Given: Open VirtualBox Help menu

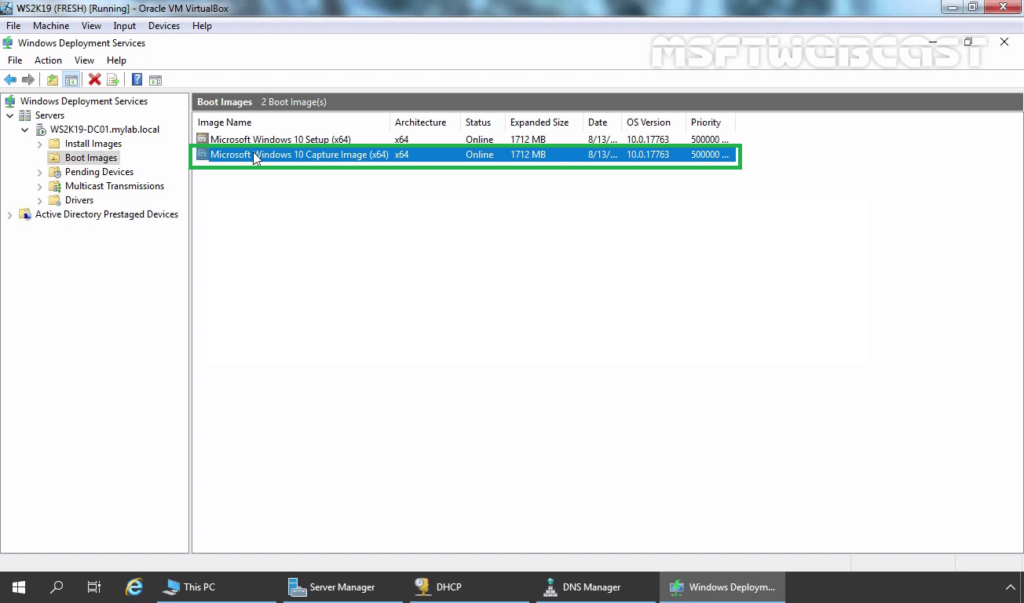Looking at the screenshot, I should (x=202, y=25).
